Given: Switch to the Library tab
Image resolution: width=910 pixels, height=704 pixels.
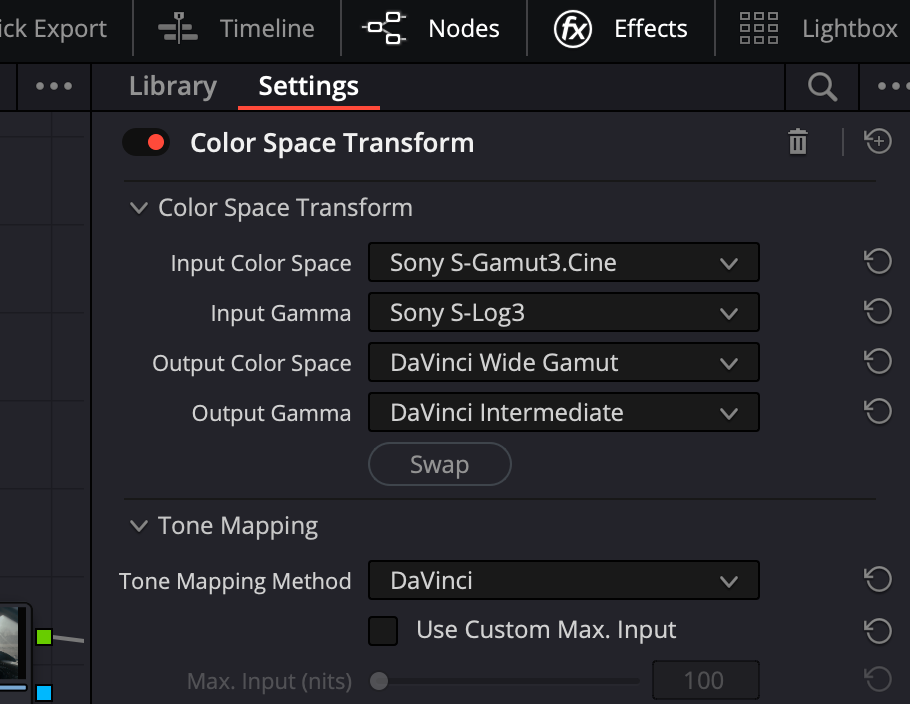Looking at the screenshot, I should click(172, 87).
